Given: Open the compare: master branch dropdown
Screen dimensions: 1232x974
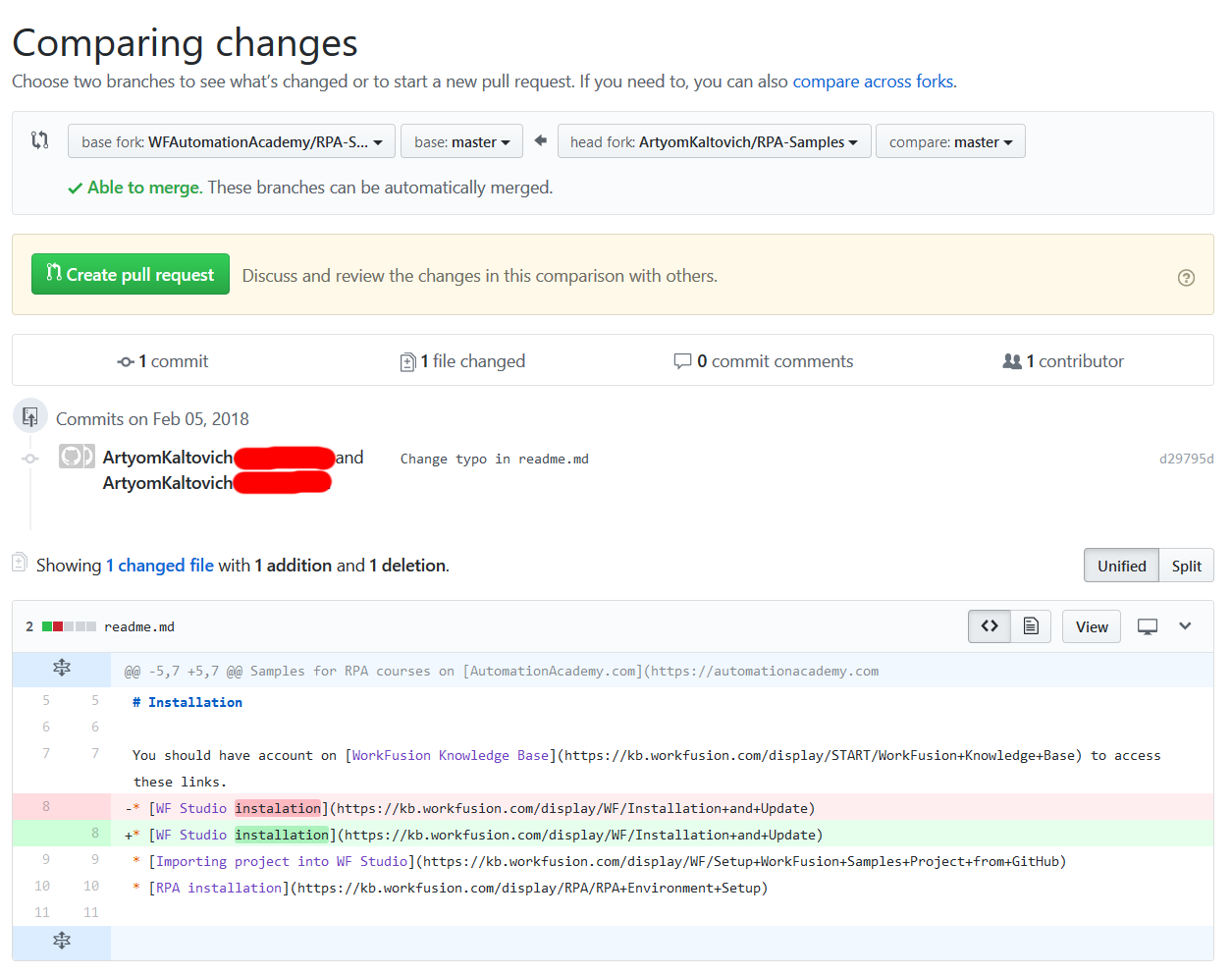Looking at the screenshot, I should tap(950, 141).
